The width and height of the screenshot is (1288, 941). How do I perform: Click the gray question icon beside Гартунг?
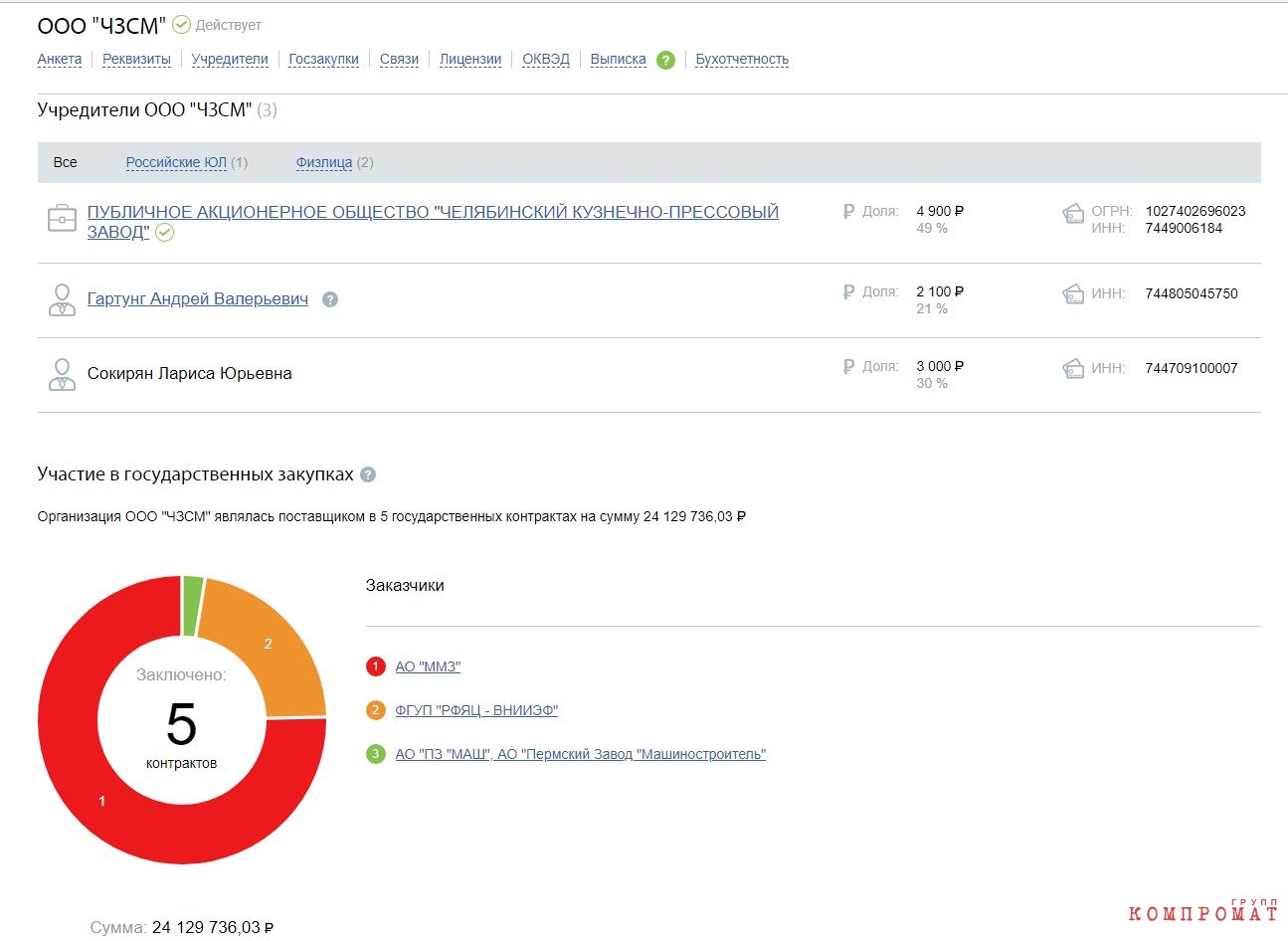pyautogui.click(x=330, y=299)
